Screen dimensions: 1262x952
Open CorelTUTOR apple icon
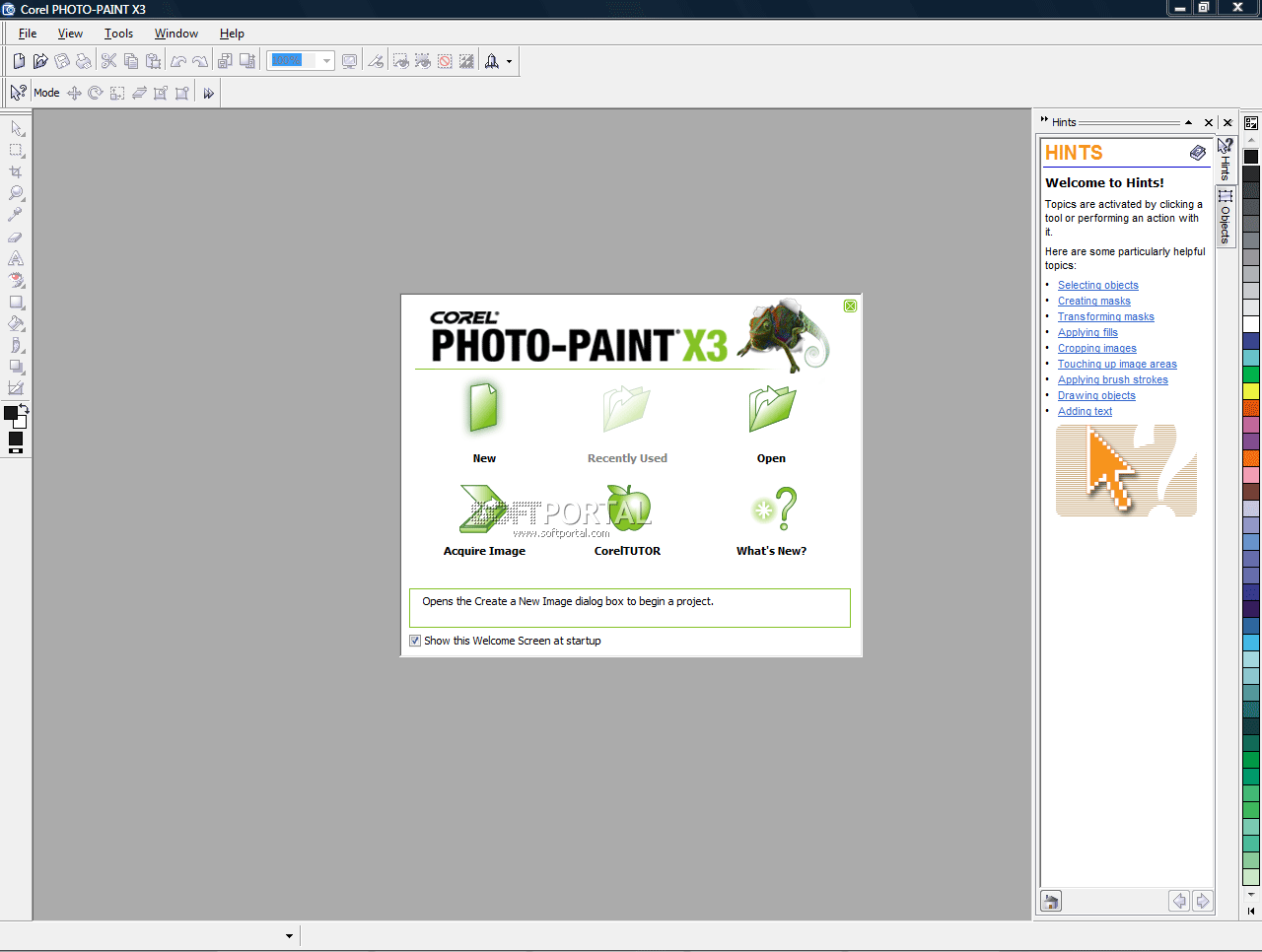point(628,509)
